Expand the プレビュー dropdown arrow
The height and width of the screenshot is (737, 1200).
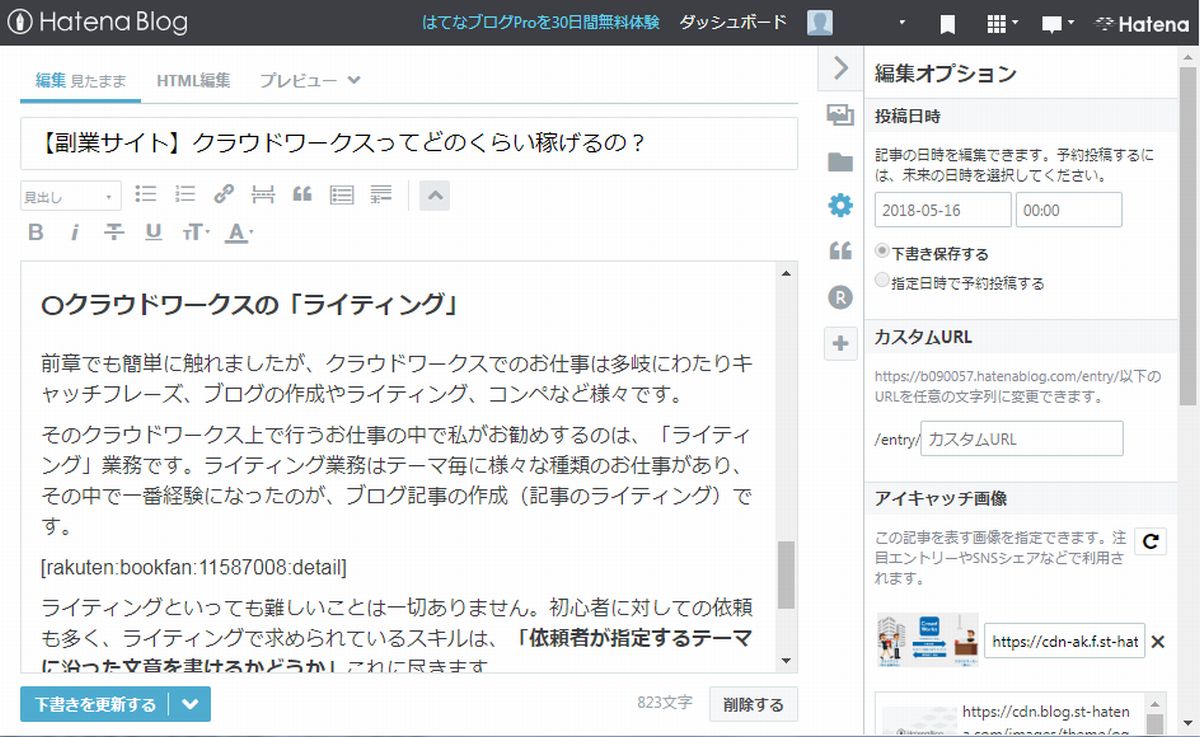point(354,81)
